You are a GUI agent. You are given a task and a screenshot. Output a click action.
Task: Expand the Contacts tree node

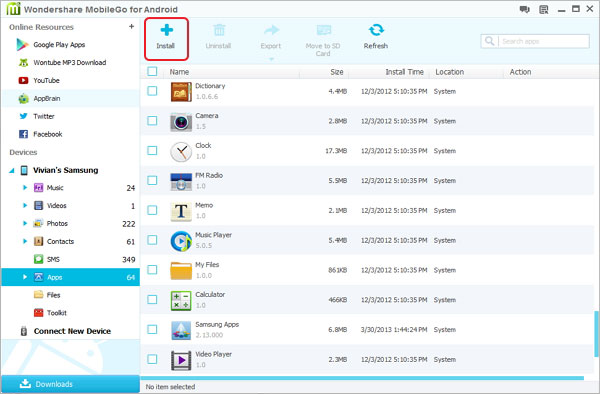(25, 241)
